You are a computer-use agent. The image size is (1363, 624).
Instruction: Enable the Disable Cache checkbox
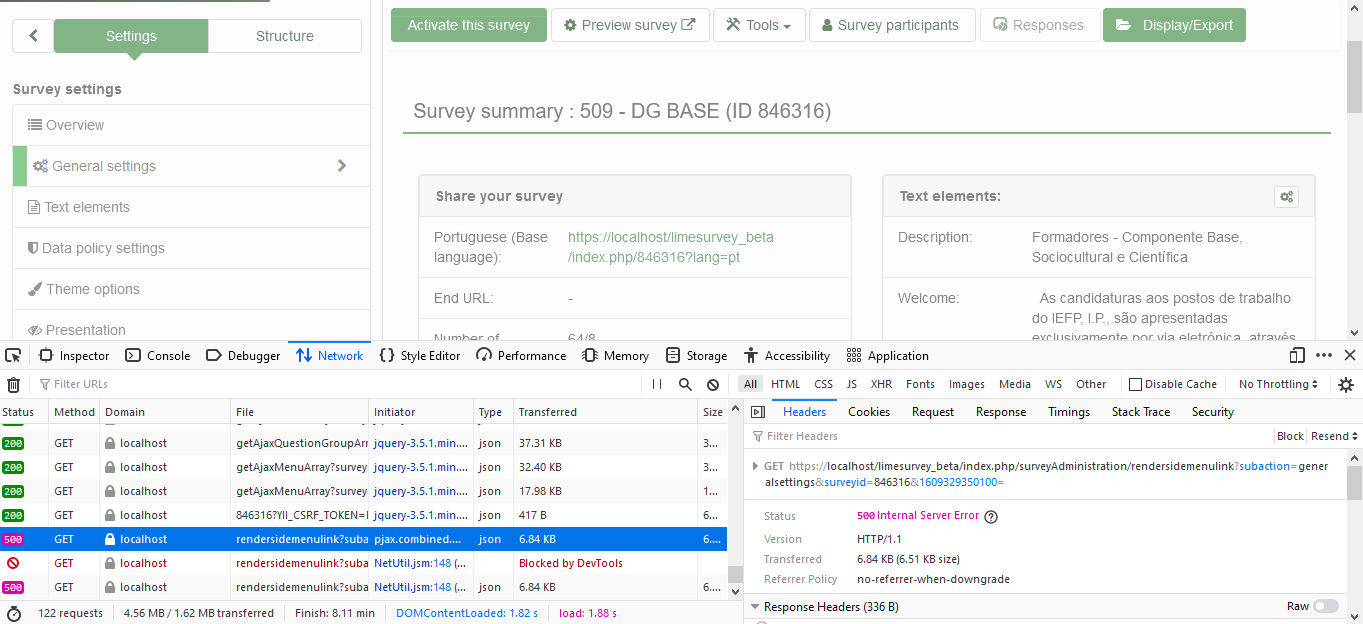click(x=1135, y=384)
